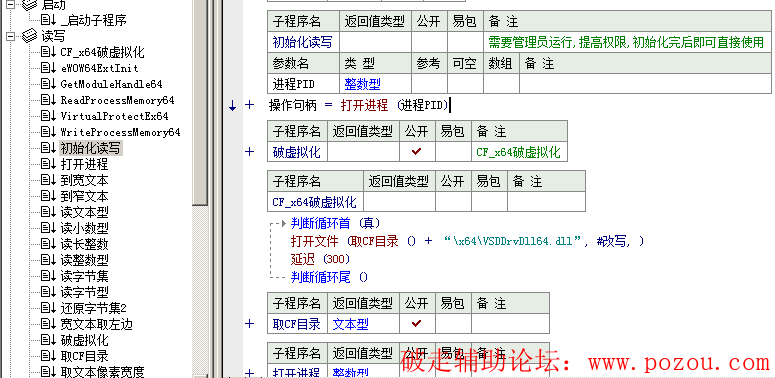This screenshot has width=775, height=378.
Task: Select WriteProcessMemory64 in the tree
Action: [x=120, y=132]
